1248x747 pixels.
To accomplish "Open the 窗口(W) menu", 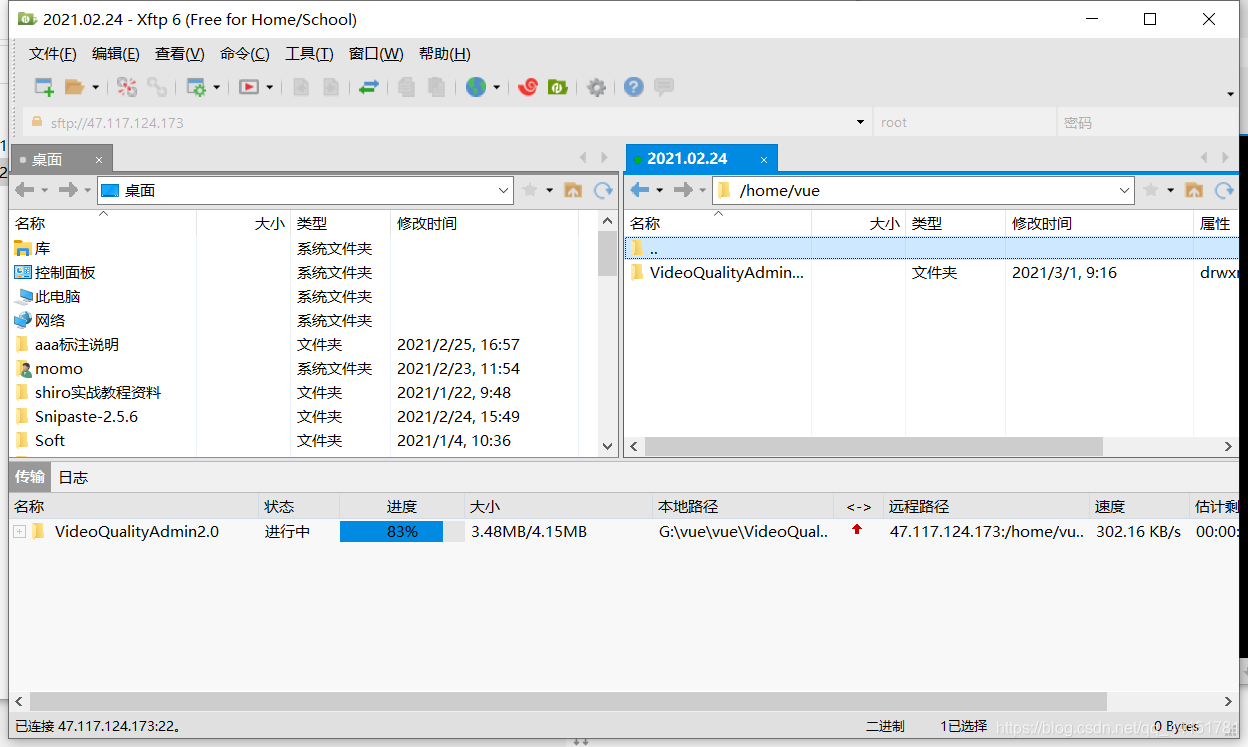I will pyautogui.click(x=376, y=54).
